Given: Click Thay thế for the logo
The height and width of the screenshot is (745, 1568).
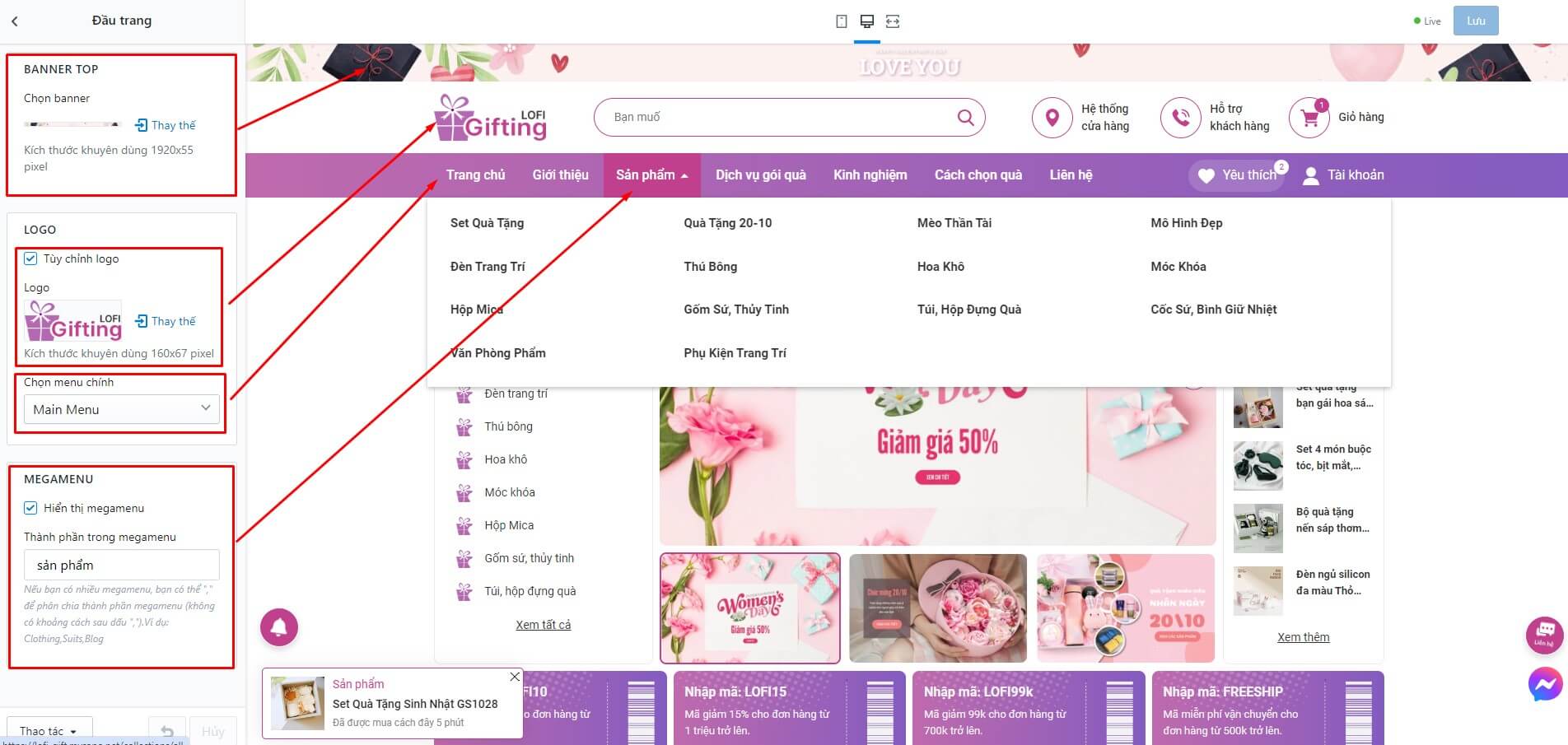Looking at the screenshot, I should (x=166, y=321).
